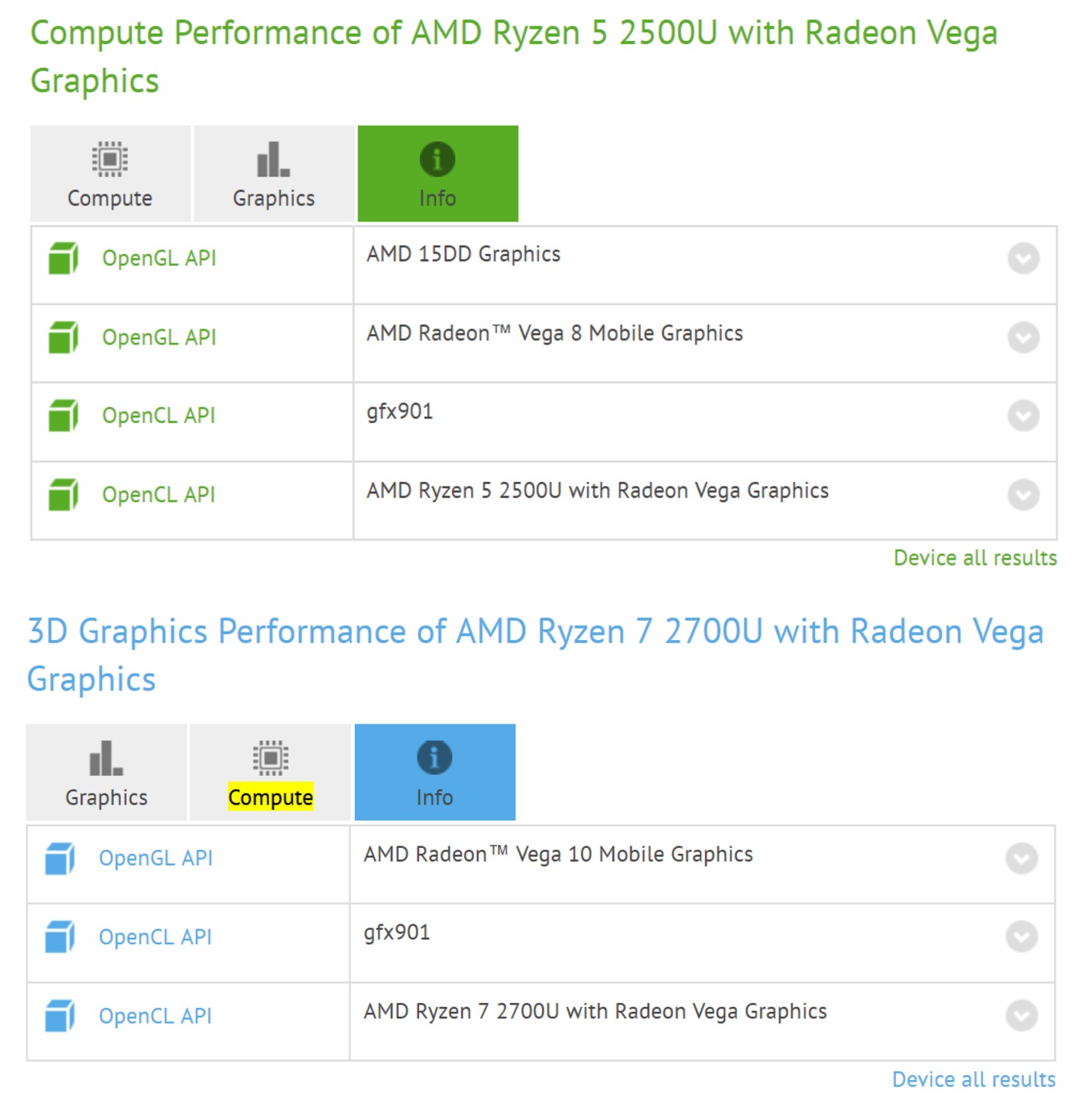The image size is (1092, 1105).
Task: Open the Graphics tab in the Ryzen 5 2500U section
Action: tap(274, 173)
